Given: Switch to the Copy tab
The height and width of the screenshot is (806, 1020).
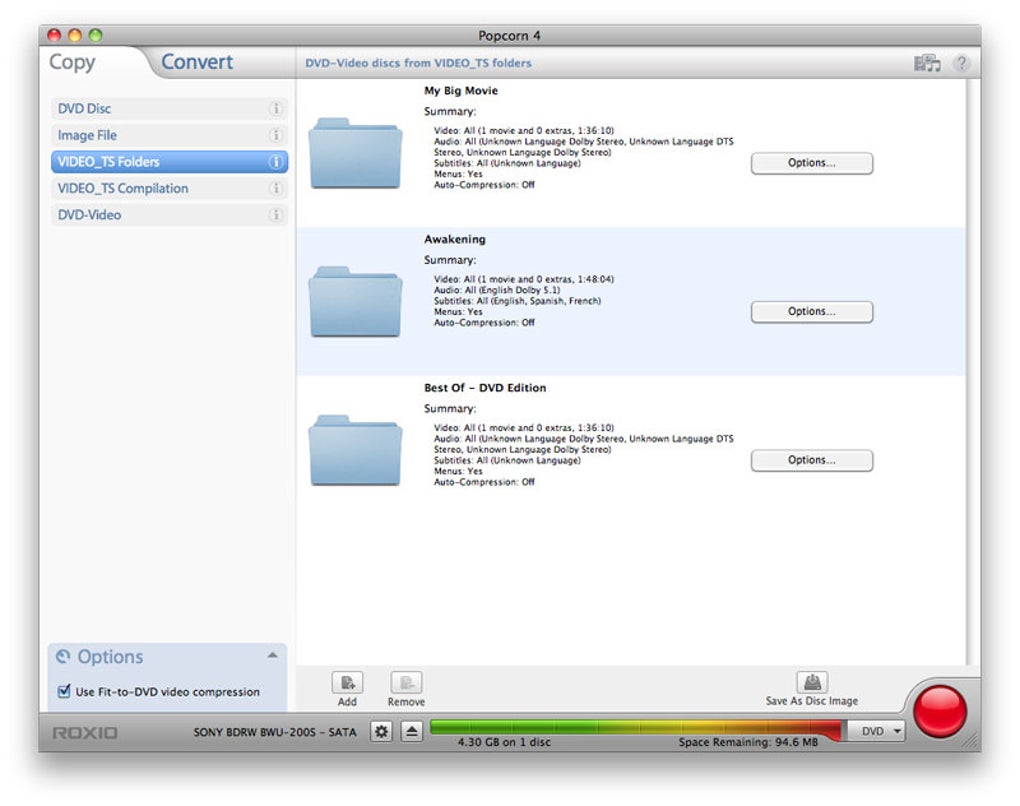Looking at the screenshot, I should pos(72,62).
